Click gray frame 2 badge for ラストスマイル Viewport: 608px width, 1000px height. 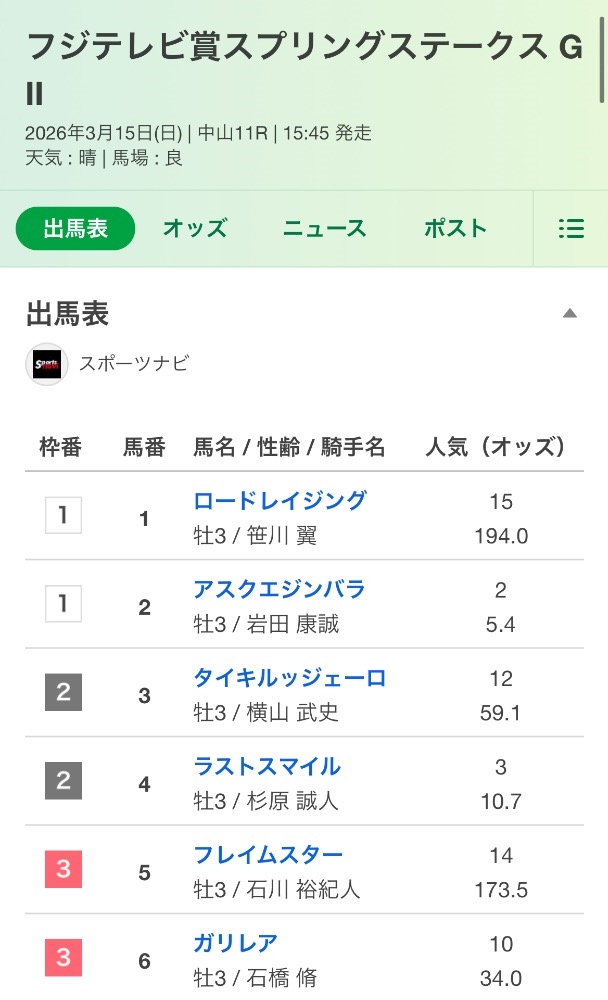[x=64, y=781]
